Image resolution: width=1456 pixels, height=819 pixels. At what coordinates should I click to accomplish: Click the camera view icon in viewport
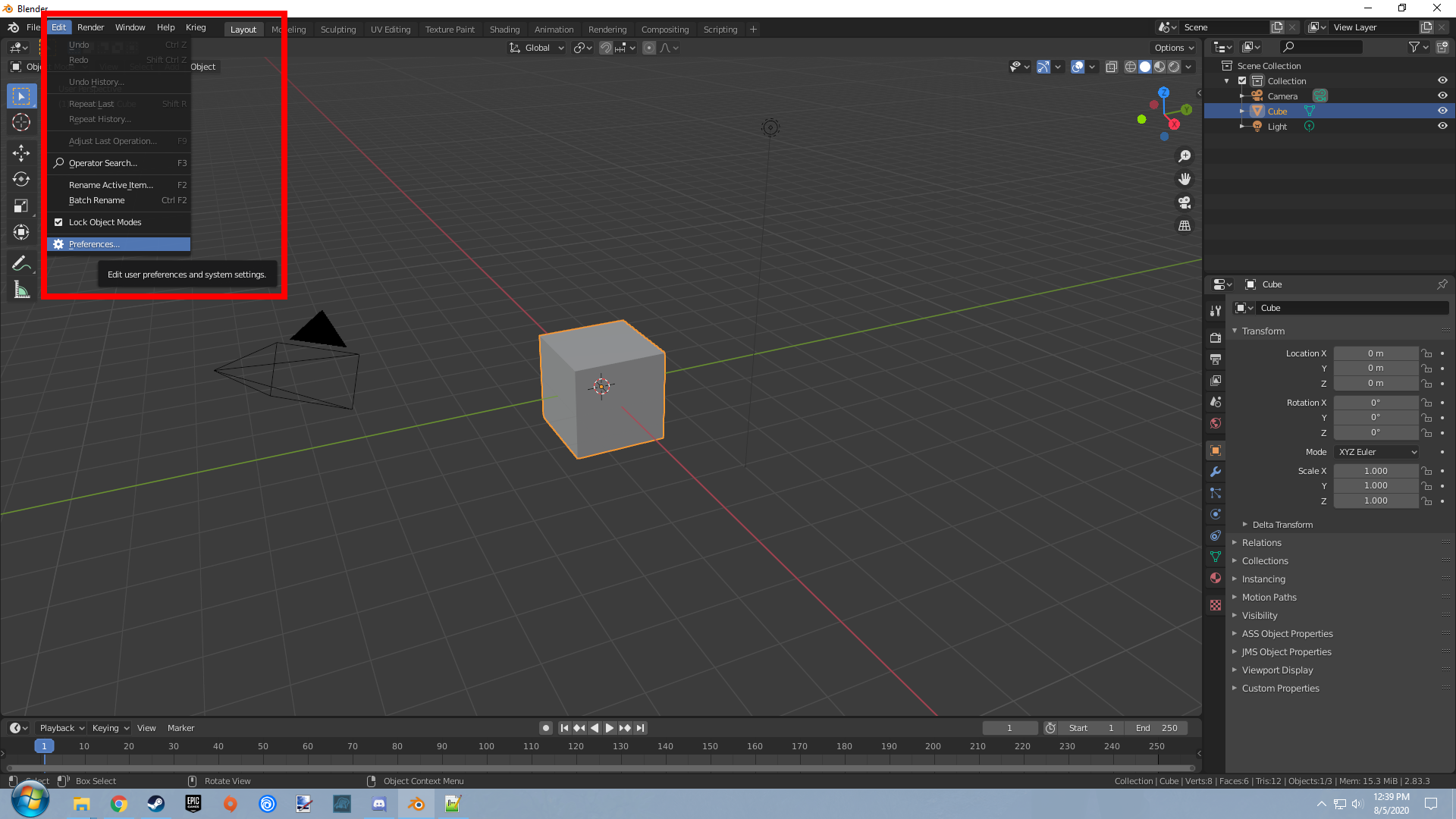(1184, 202)
